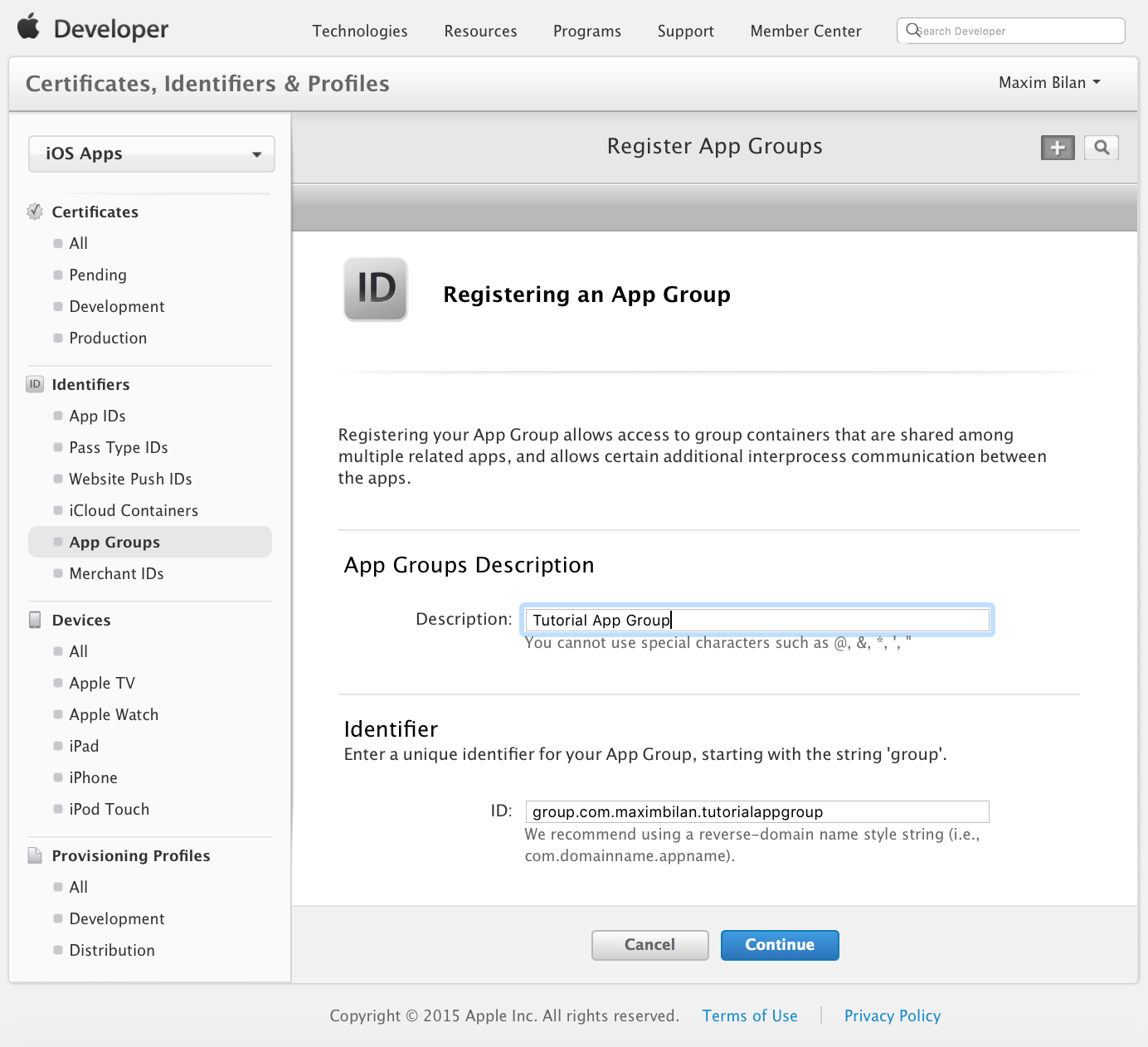Select App Groups in the sidebar
This screenshot has width=1148, height=1047.
(x=114, y=542)
